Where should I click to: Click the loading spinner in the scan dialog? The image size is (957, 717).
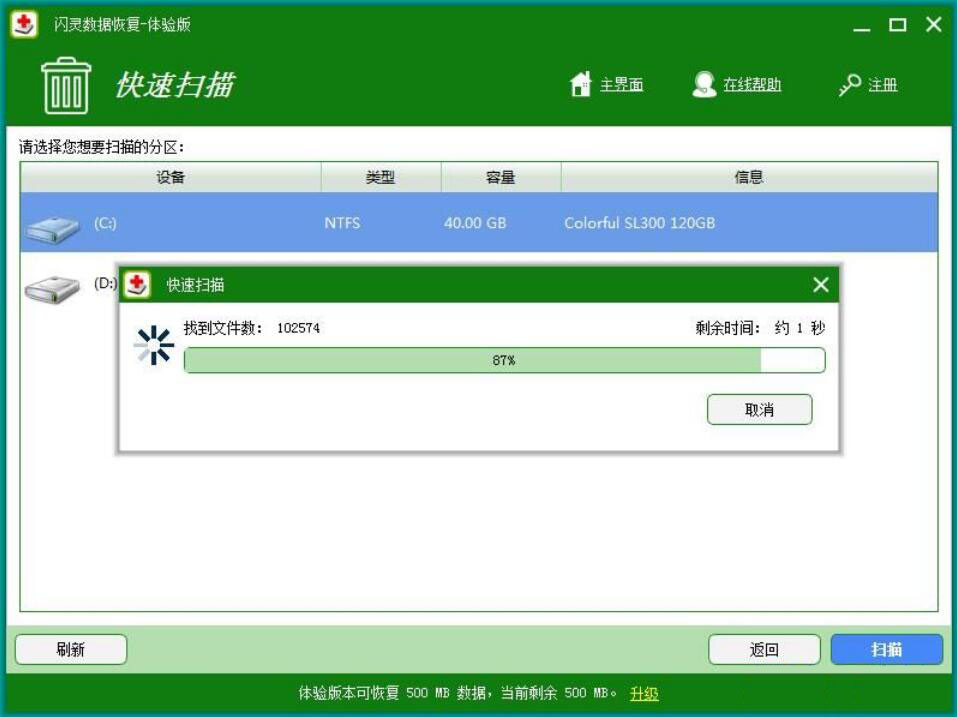(x=154, y=345)
